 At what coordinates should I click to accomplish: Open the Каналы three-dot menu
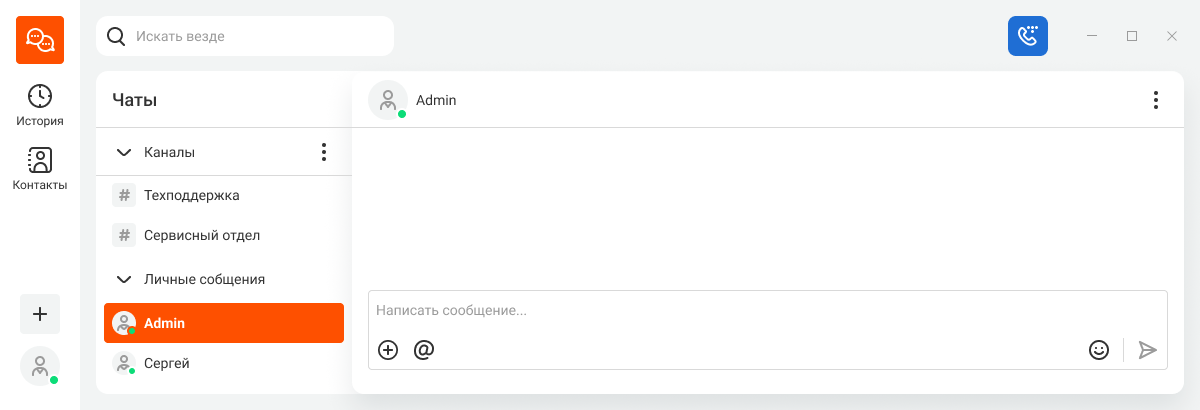[323, 152]
